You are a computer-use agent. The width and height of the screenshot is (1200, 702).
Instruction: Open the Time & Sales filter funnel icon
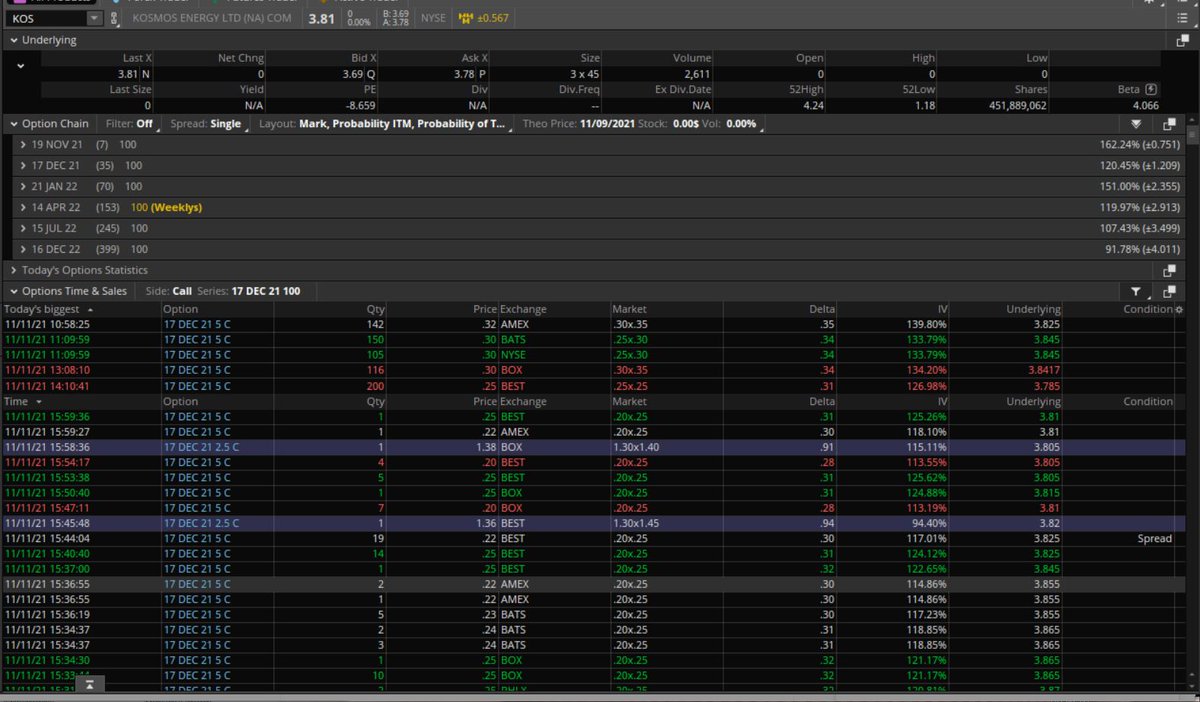click(x=1138, y=291)
